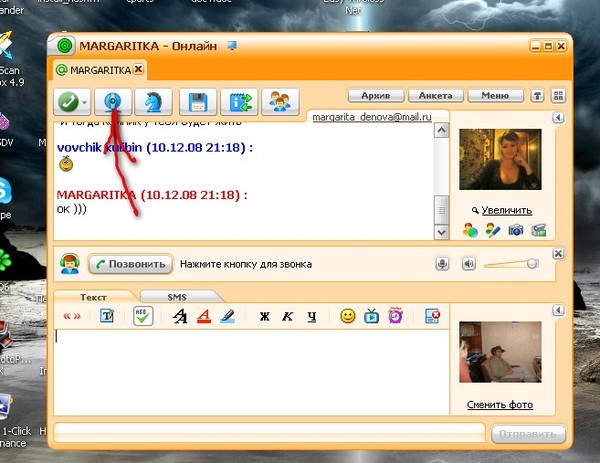600x463 pixels.
Task: Click the green phone call button
Action: (68, 102)
